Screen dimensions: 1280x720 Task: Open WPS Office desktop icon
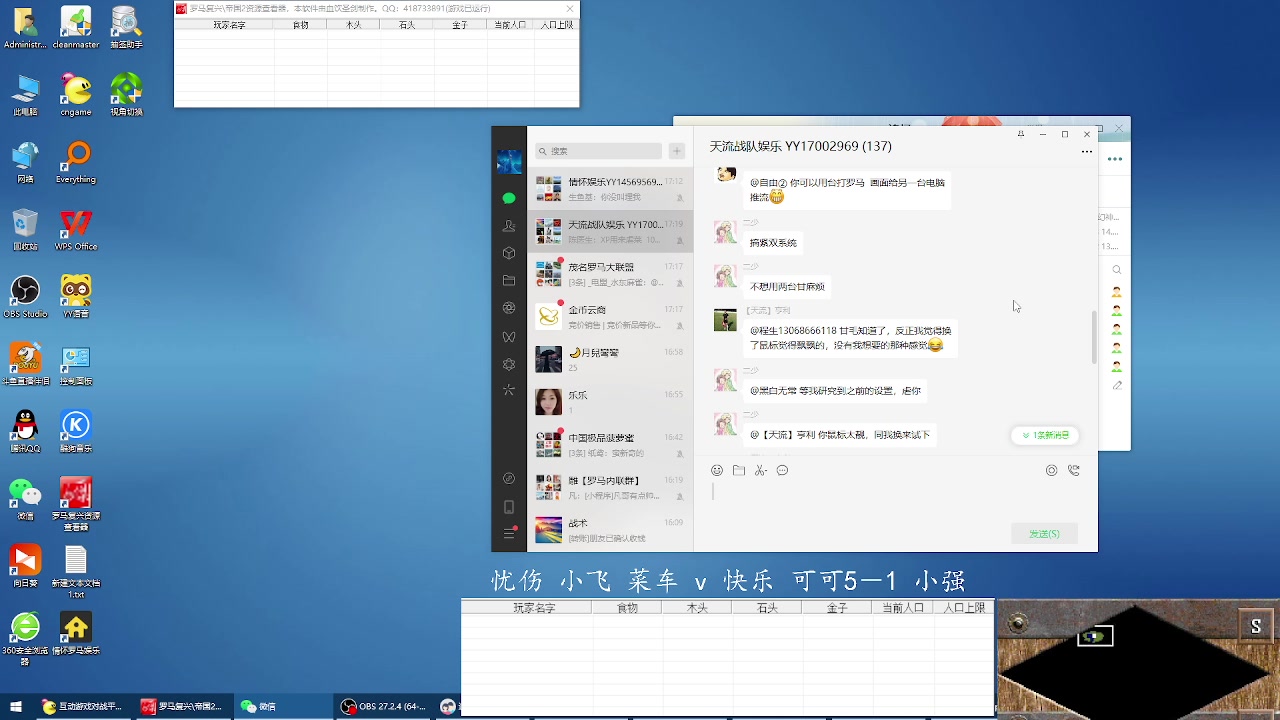[76, 229]
